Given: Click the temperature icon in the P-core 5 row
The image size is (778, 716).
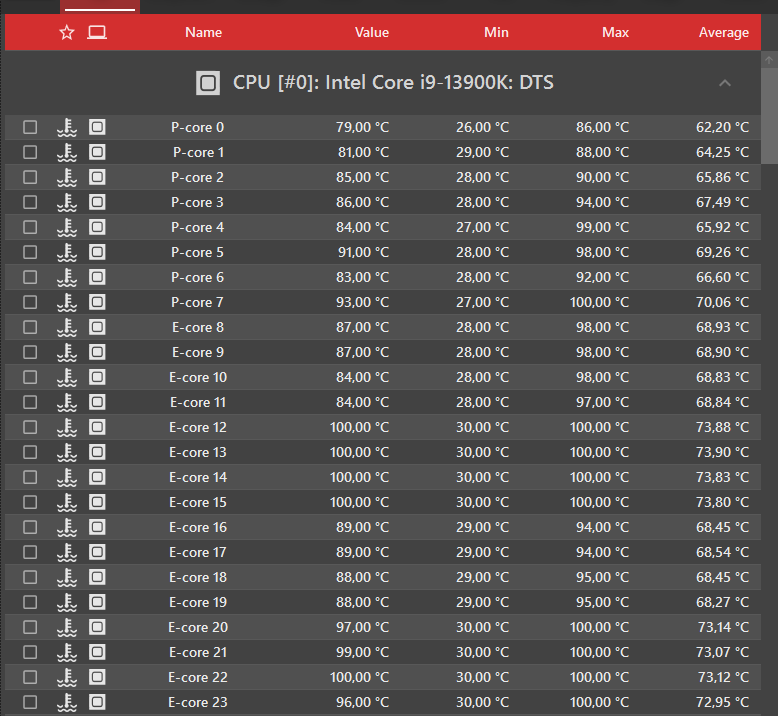Looking at the screenshot, I should point(67,253).
